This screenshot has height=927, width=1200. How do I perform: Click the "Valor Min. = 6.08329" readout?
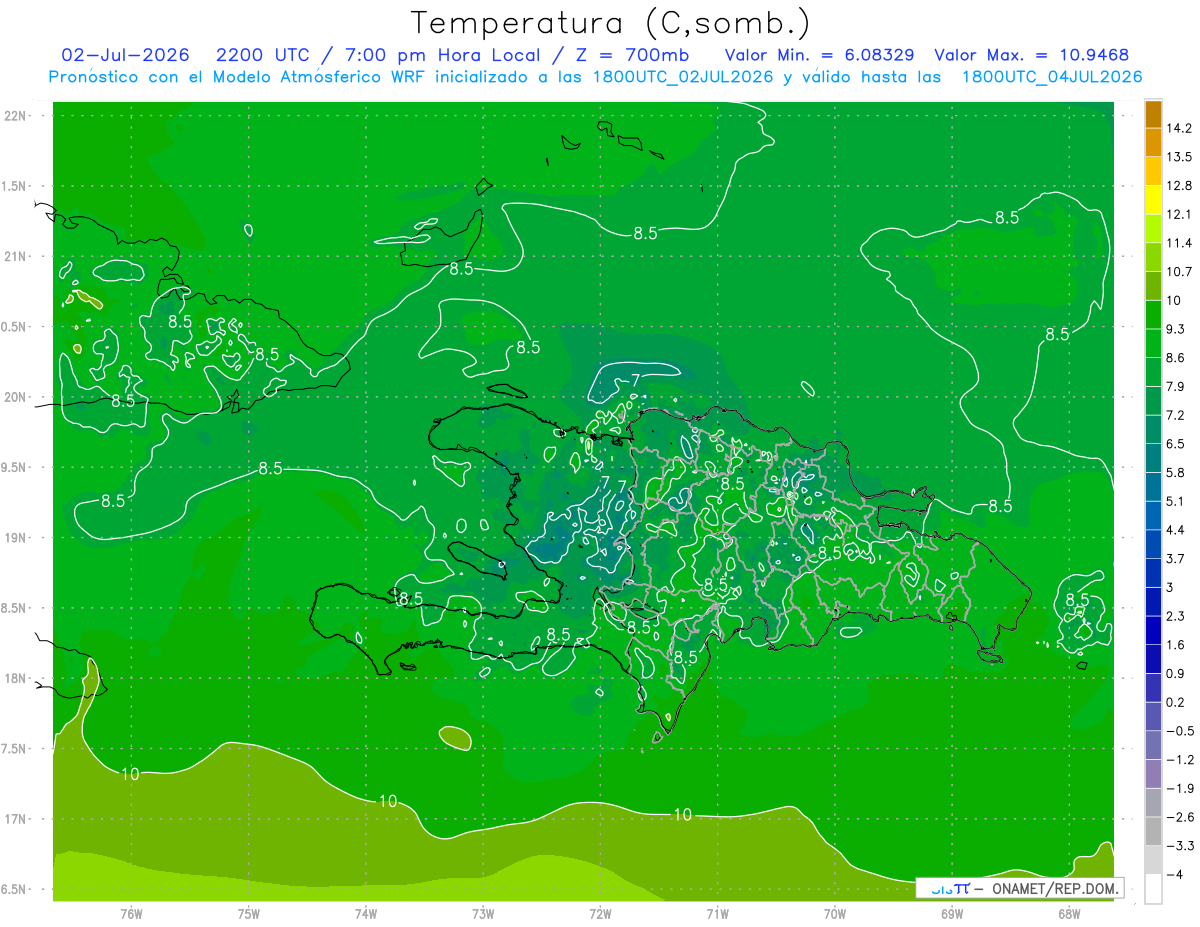click(x=818, y=55)
